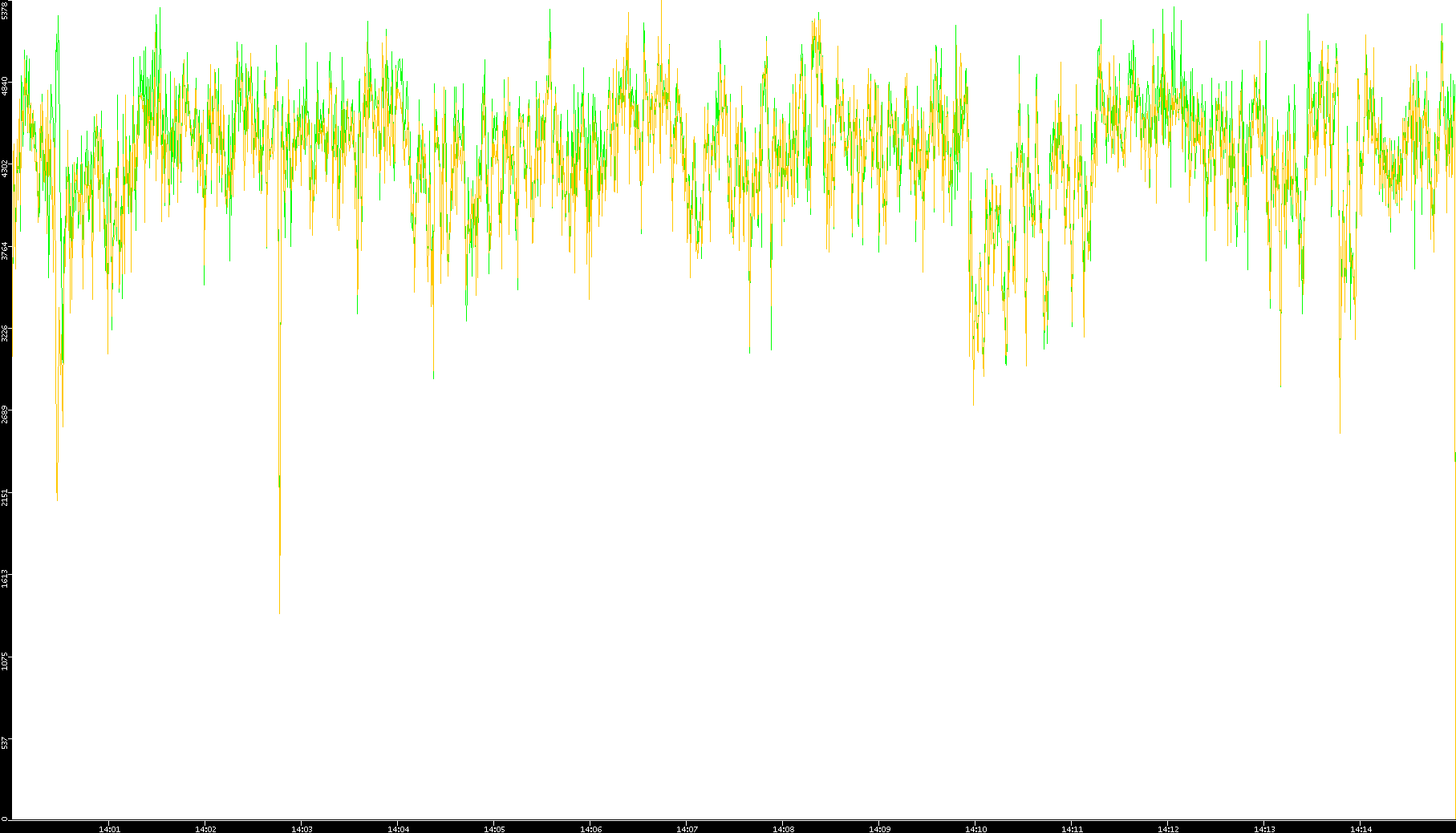Click the 14:11 time axis label

point(1072,829)
